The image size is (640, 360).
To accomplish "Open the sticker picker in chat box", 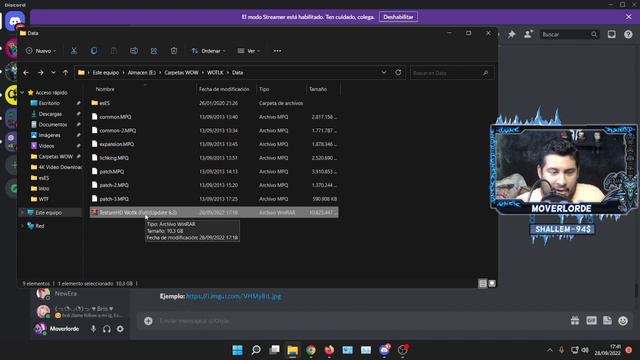I will [607, 321].
